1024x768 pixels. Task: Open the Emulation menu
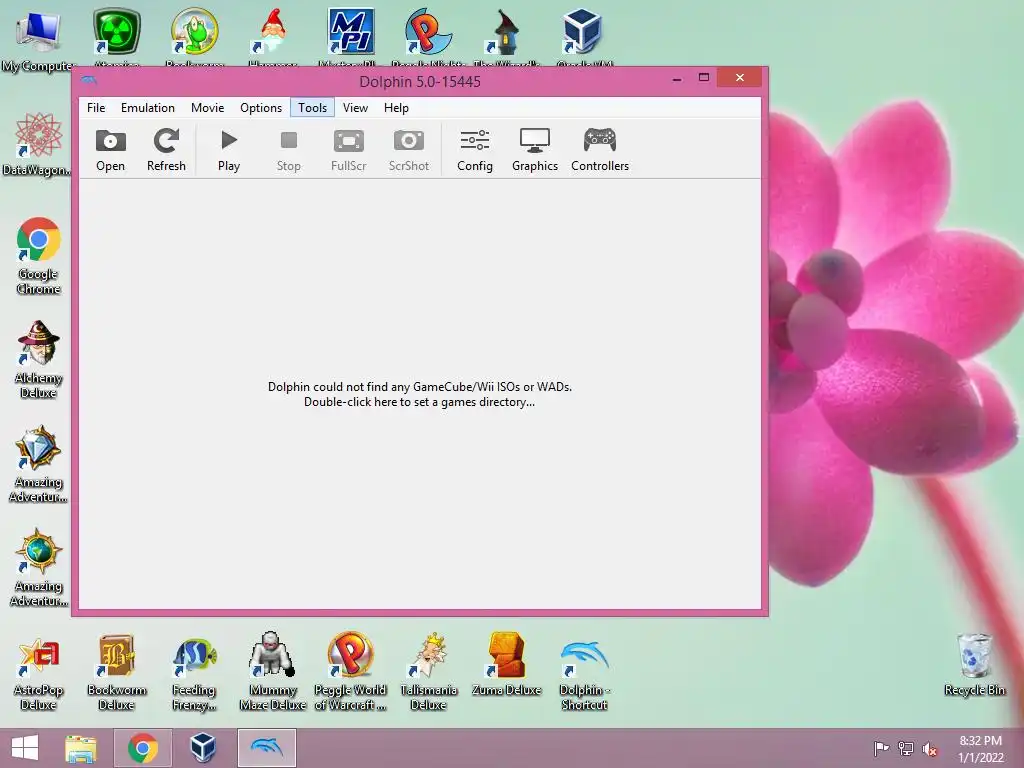148,108
